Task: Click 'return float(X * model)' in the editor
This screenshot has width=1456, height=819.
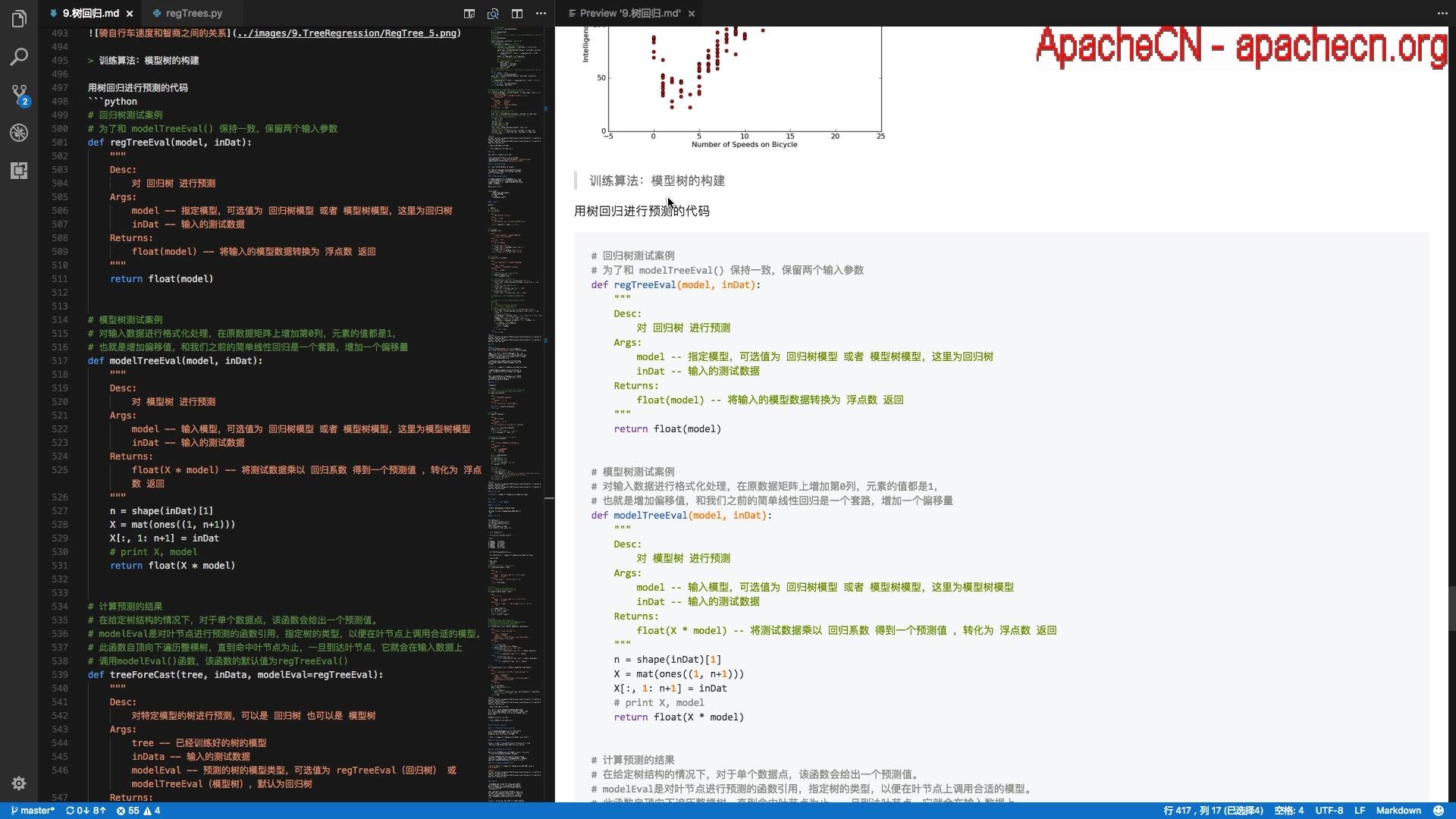Action: (172, 566)
